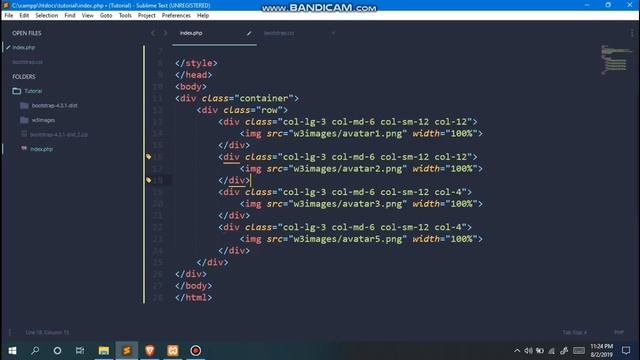Click the closing html tag line
The image size is (640, 360).
point(193,298)
